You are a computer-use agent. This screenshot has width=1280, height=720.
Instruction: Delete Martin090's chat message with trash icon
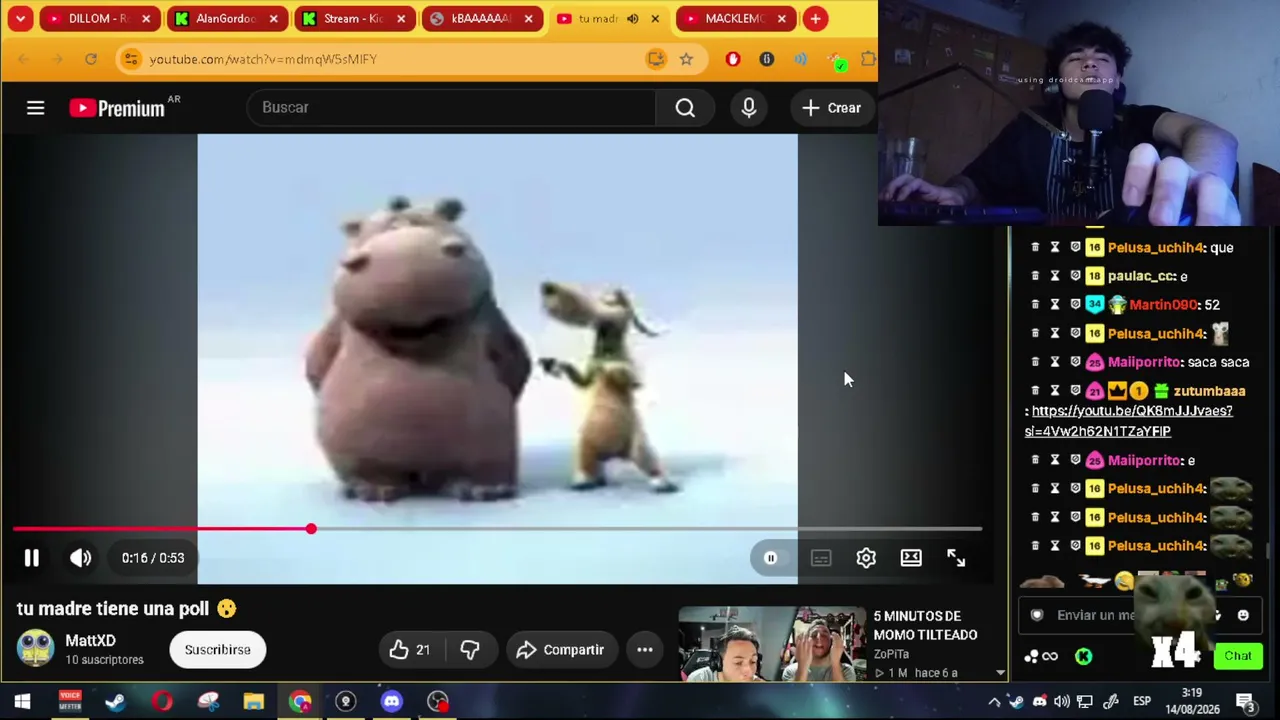pyautogui.click(x=1035, y=304)
